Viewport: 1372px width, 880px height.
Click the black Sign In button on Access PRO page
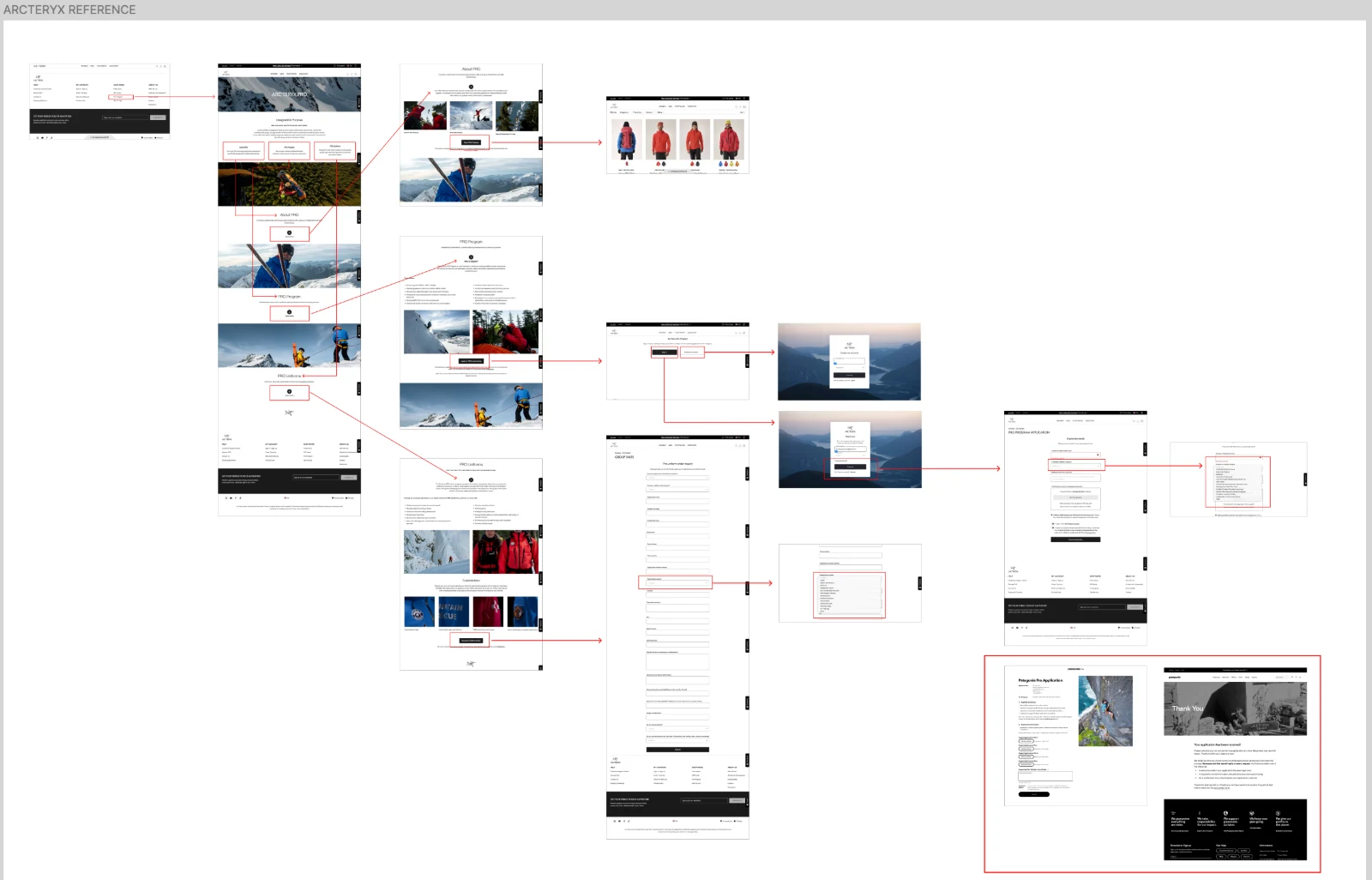click(664, 353)
